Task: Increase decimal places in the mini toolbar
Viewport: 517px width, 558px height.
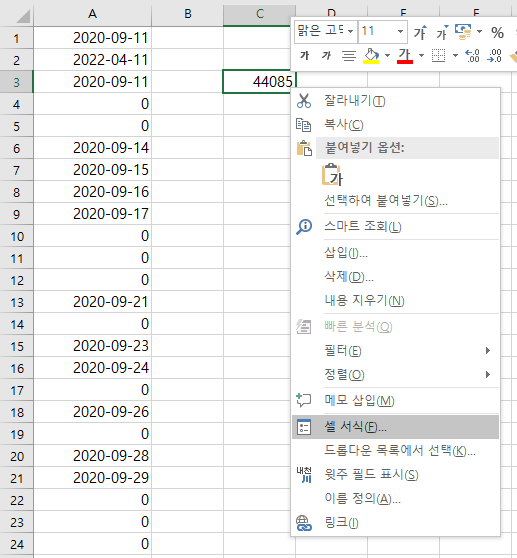Action: 473,56
